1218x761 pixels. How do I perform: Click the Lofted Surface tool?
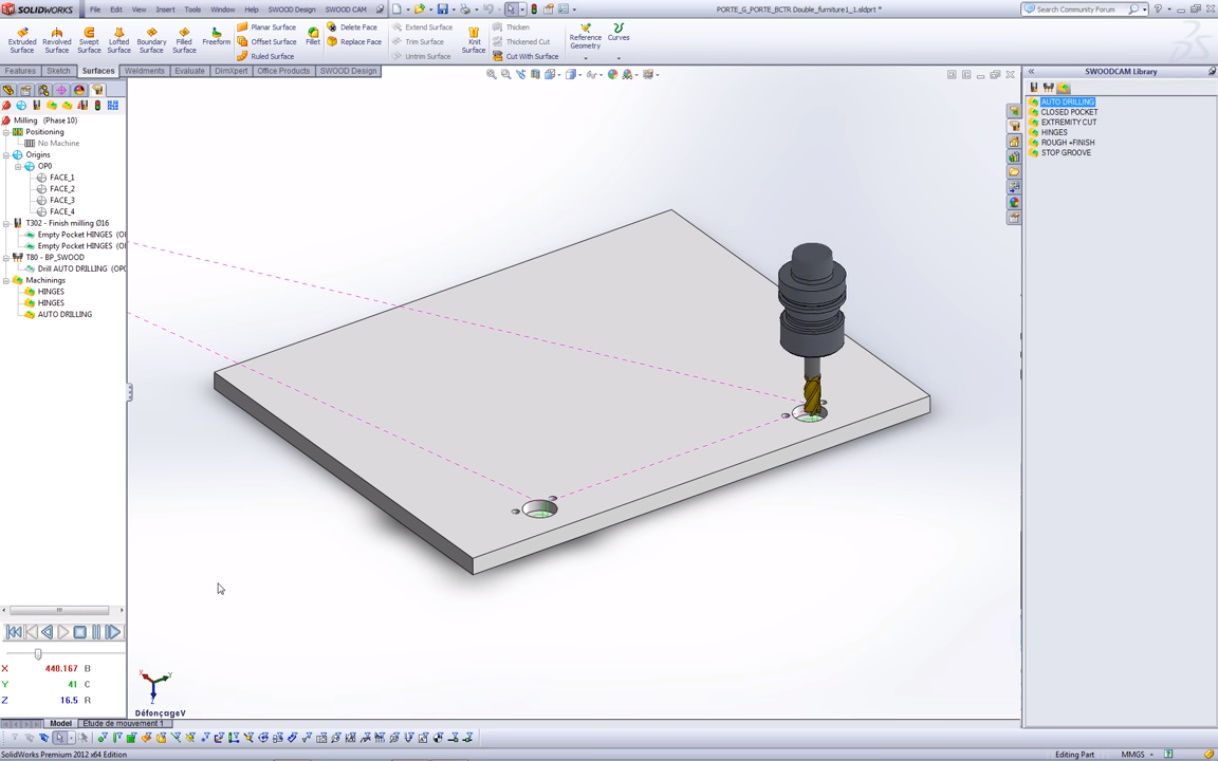[x=119, y=39]
